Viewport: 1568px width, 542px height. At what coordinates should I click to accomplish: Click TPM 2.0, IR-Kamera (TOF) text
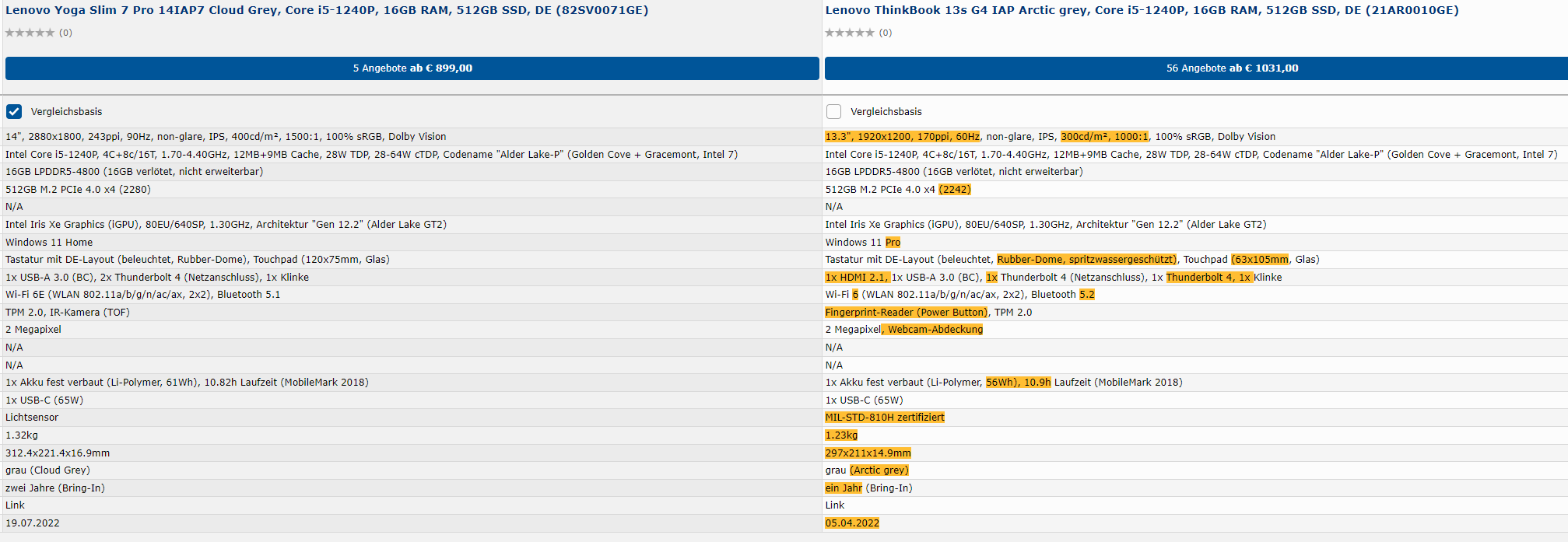[68, 313]
